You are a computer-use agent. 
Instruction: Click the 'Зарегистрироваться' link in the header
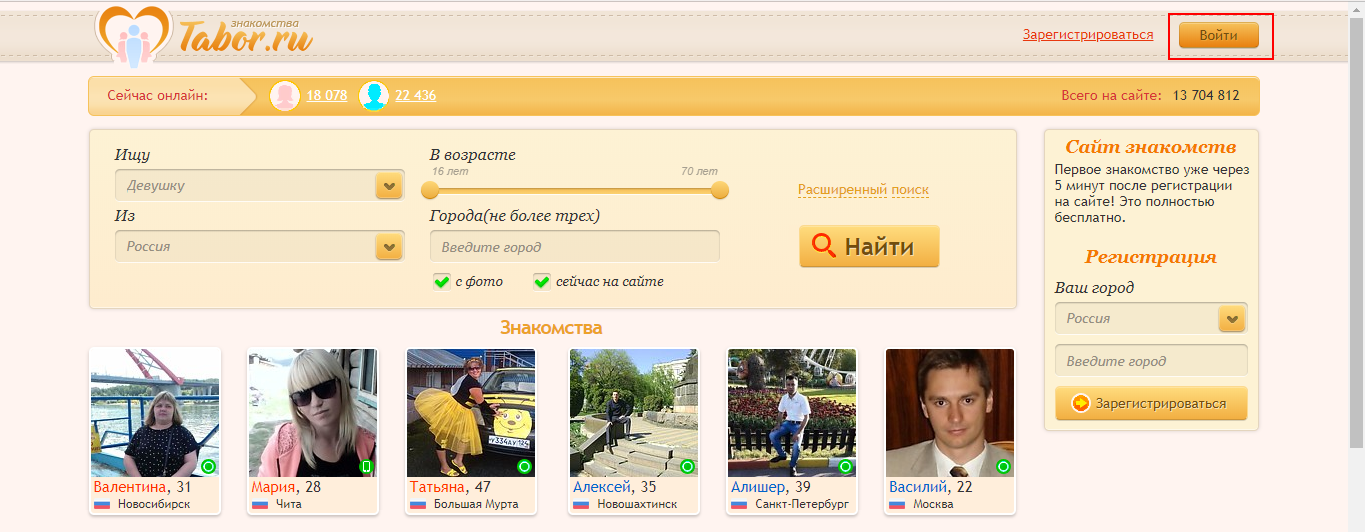[1087, 35]
